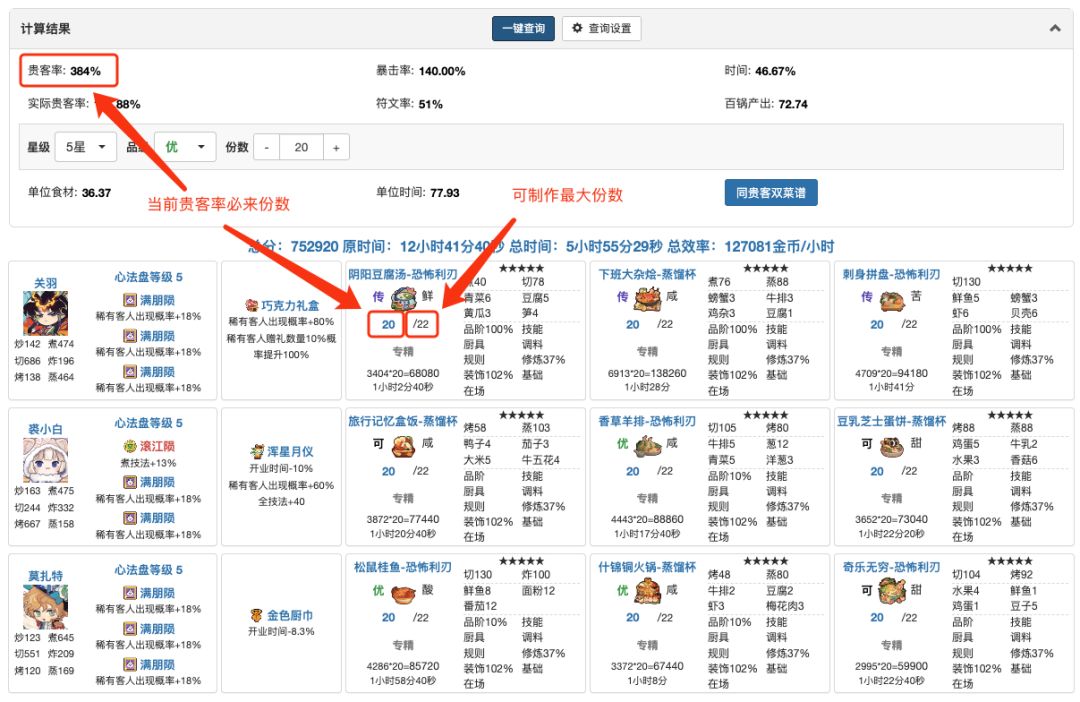Open the 关羽 chef name link
The width and height of the screenshot is (1080, 702).
(45, 283)
